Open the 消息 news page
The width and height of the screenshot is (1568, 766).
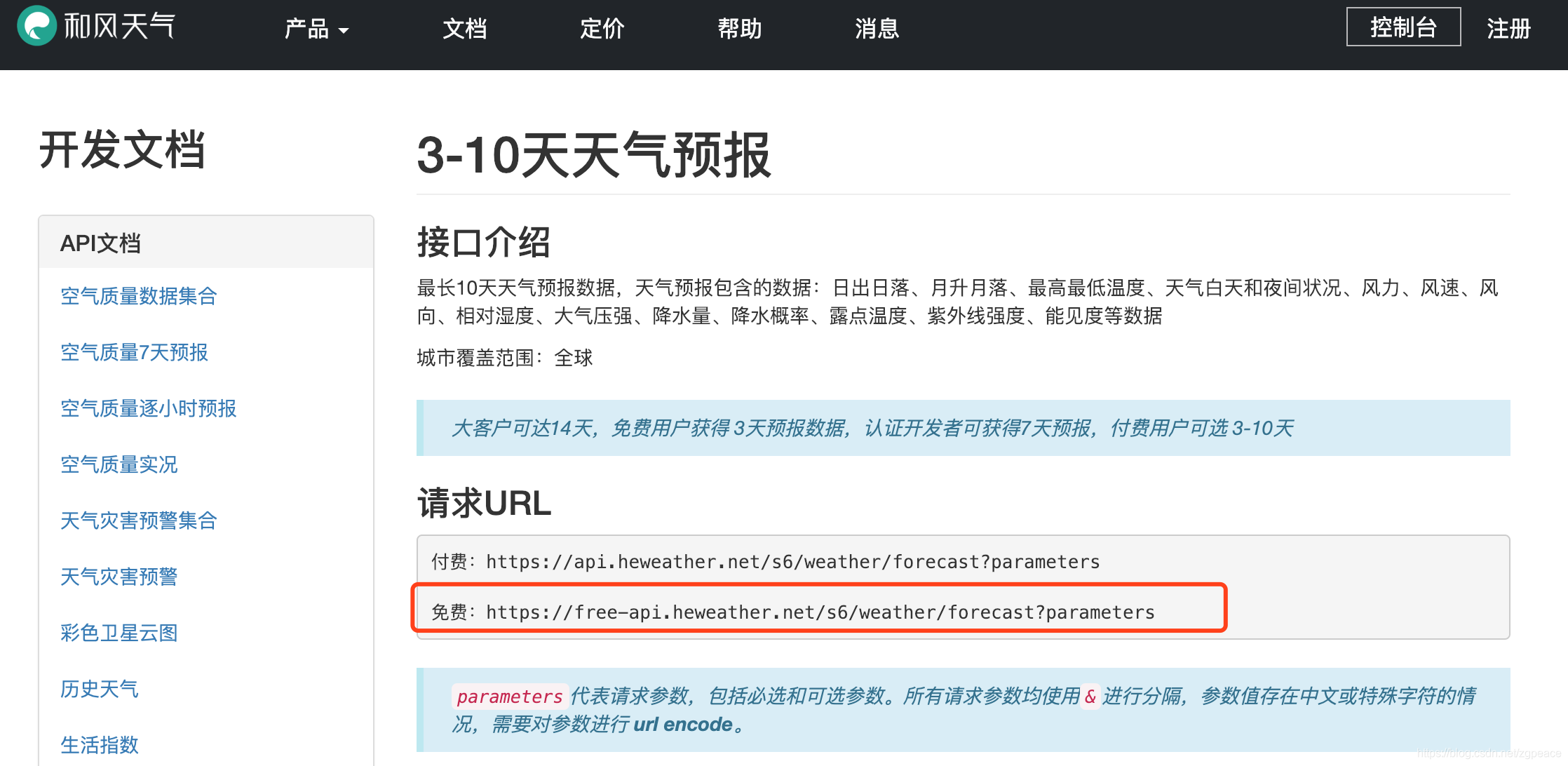point(877,29)
